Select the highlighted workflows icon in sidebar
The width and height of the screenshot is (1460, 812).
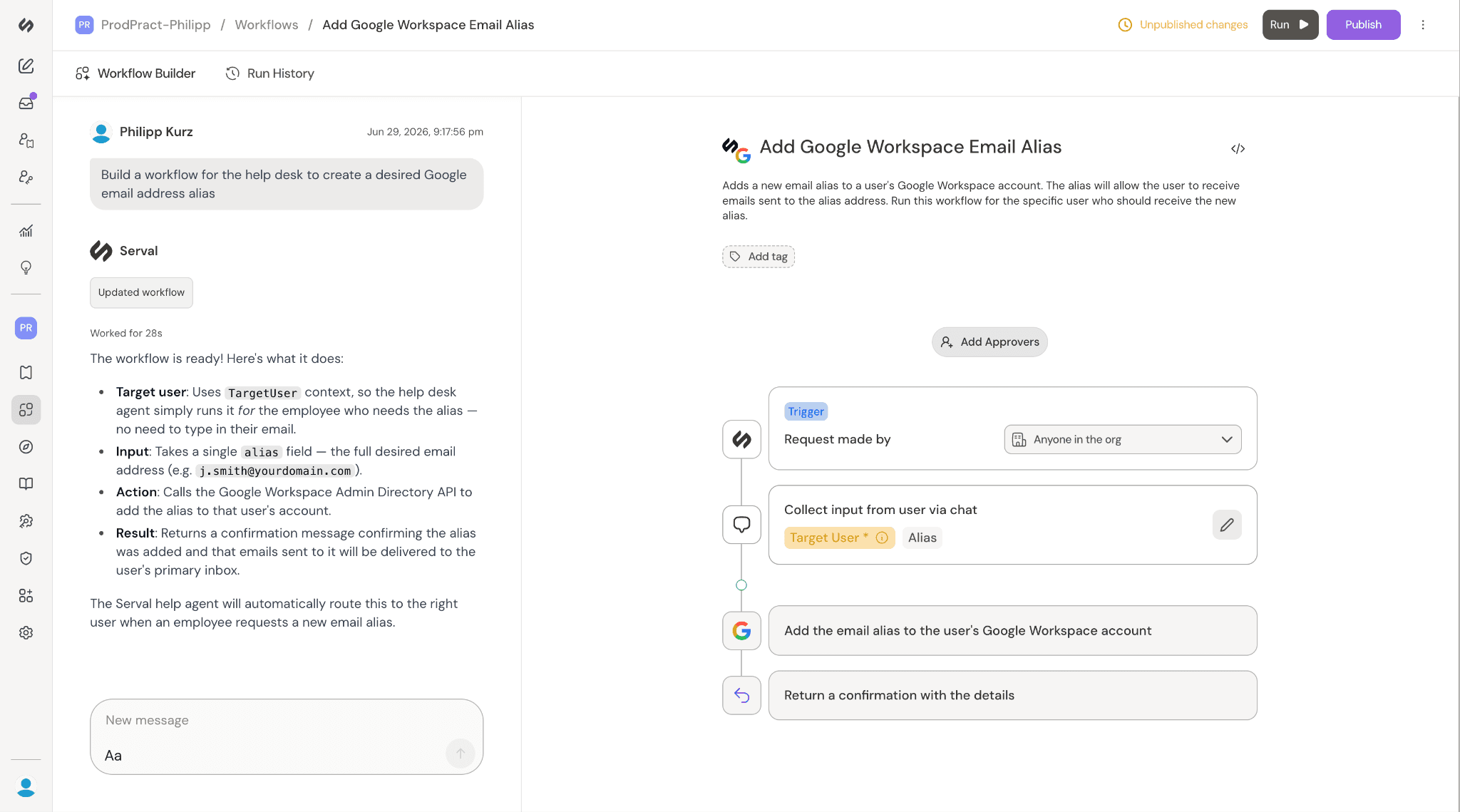[26, 410]
